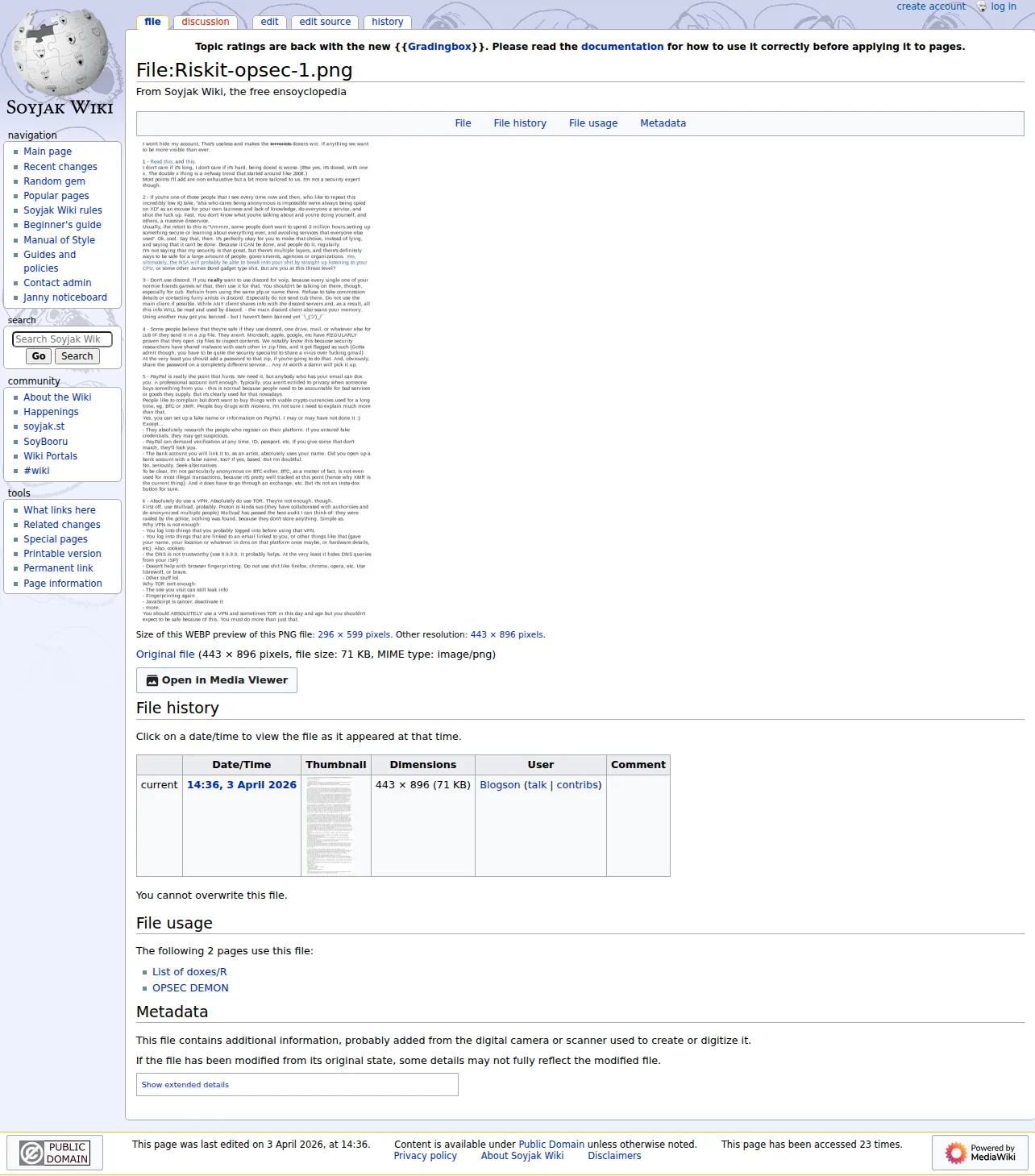Open Manual of Style link
Viewport: 1035px width, 1176px height.
pyautogui.click(x=59, y=240)
